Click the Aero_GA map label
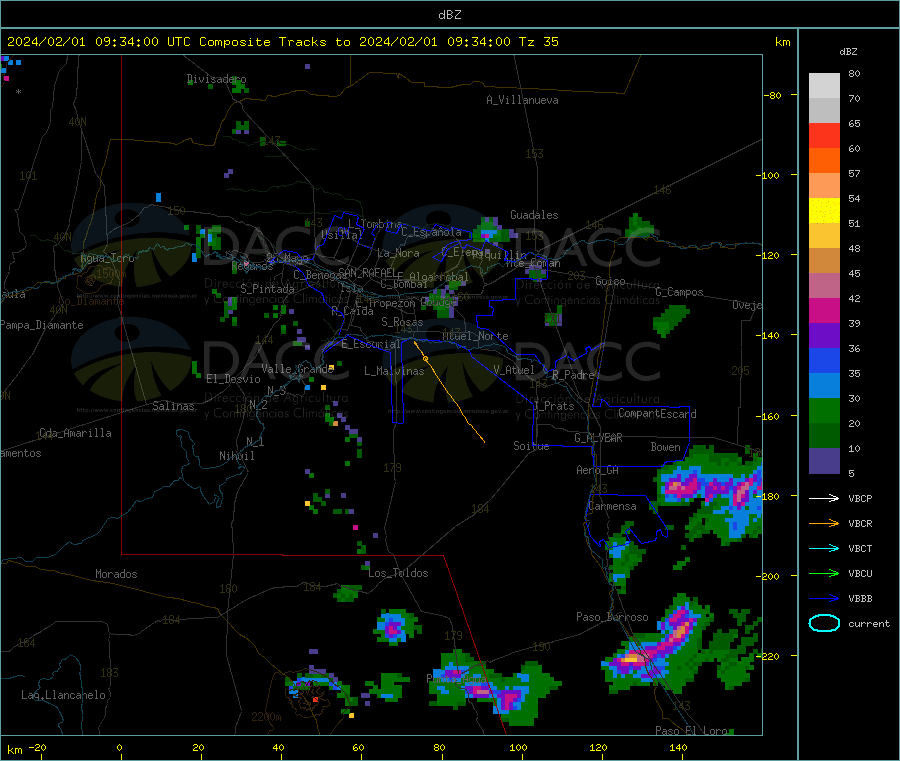 point(597,470)
